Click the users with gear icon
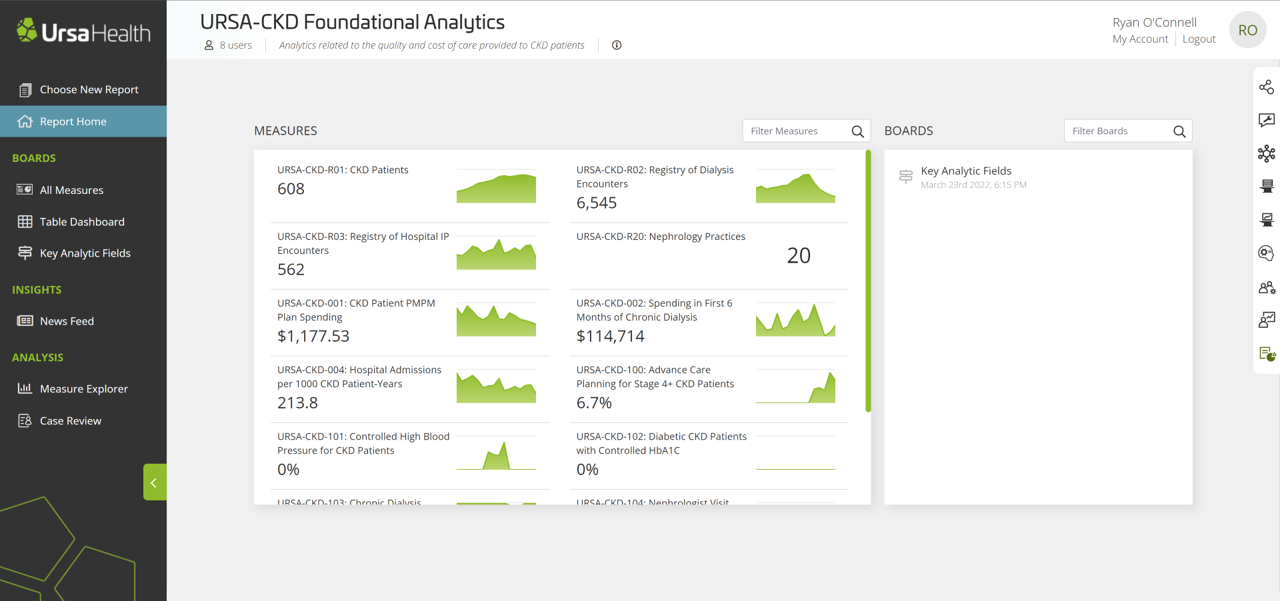 click(1267, 287)
